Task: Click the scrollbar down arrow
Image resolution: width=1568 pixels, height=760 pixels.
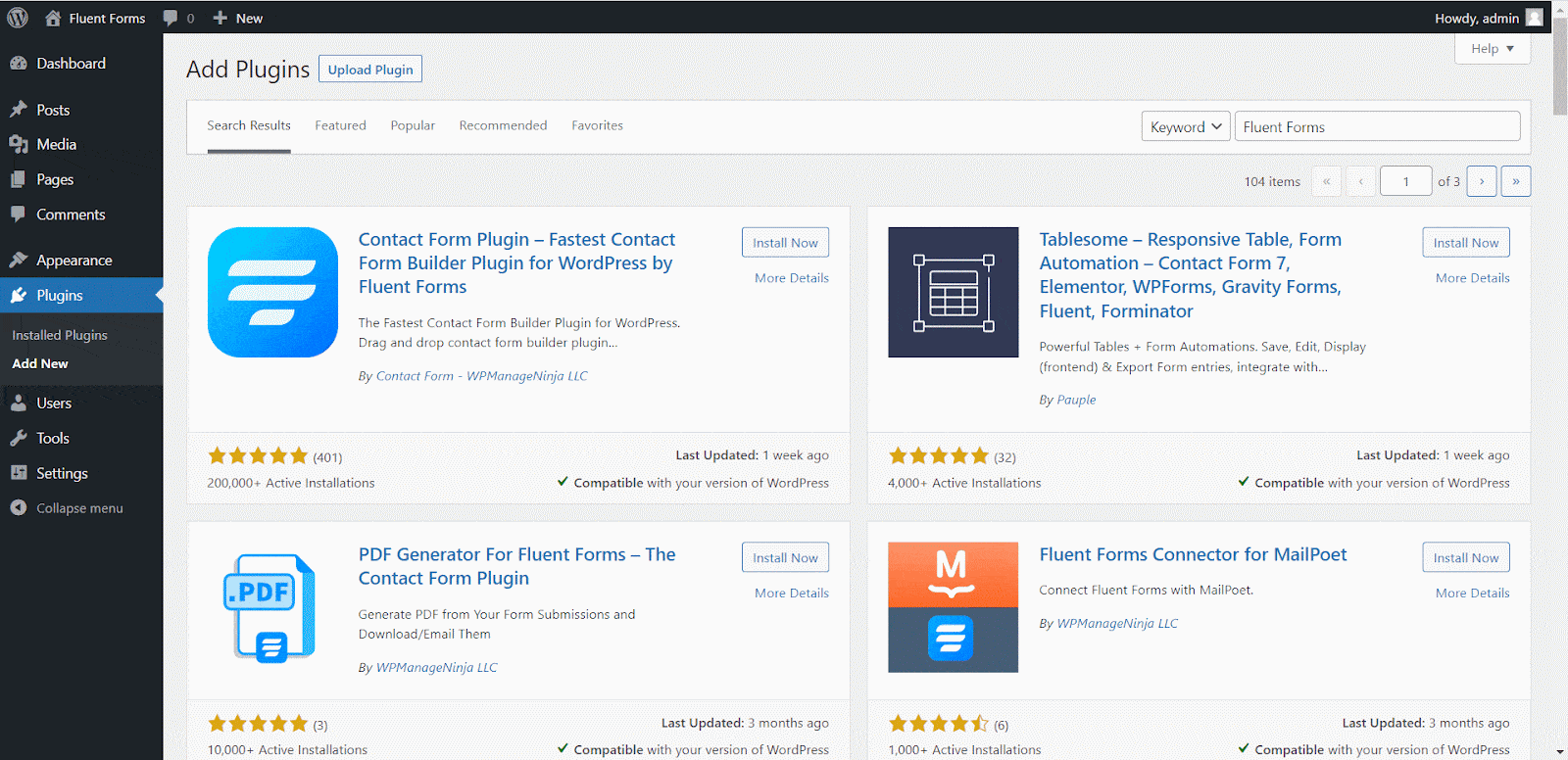Action: [x=1560, y=752]
